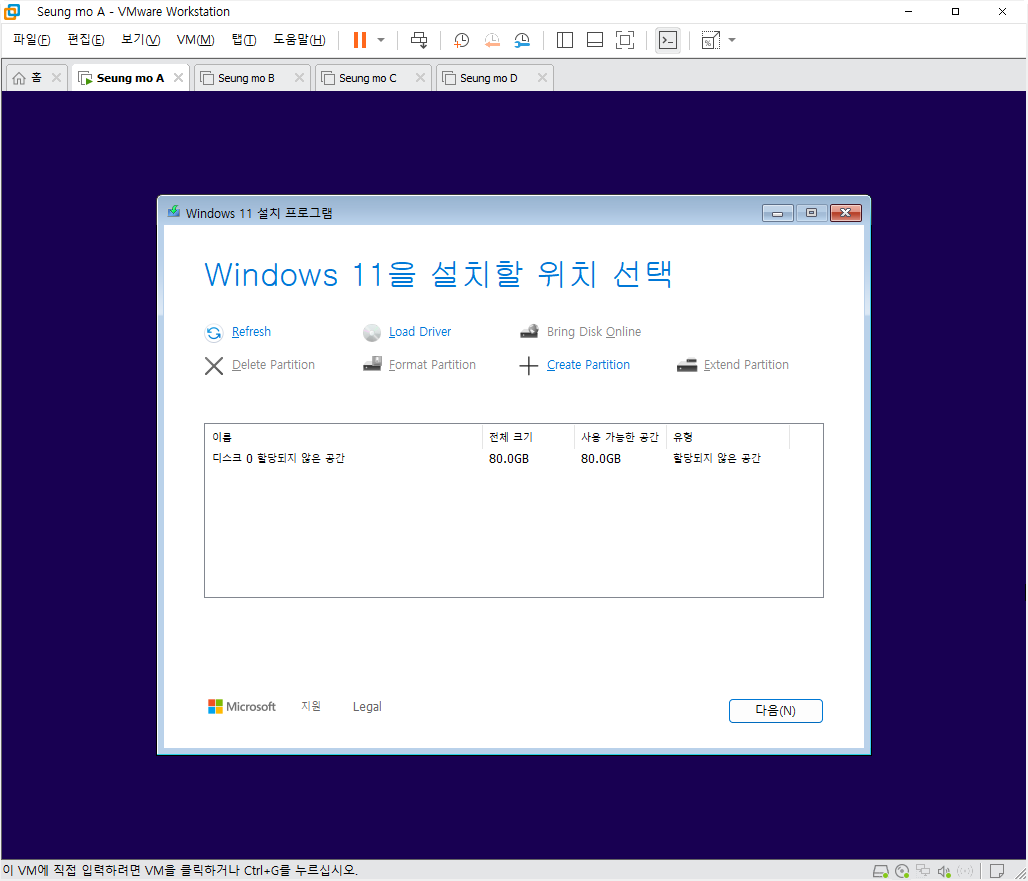Open the 도움말(H) menu

pos(299,40)
